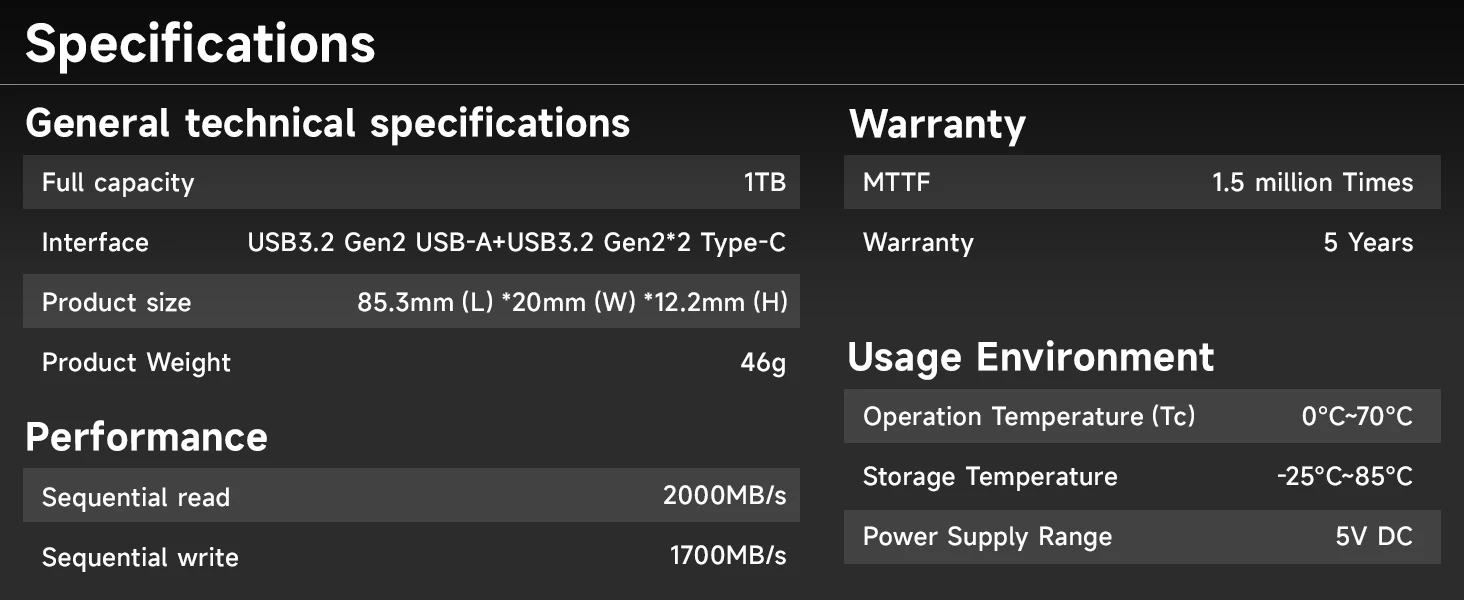Select the Power Supply Range label
The height and width of the screenshot is (600, 1464).
(987, 537)
